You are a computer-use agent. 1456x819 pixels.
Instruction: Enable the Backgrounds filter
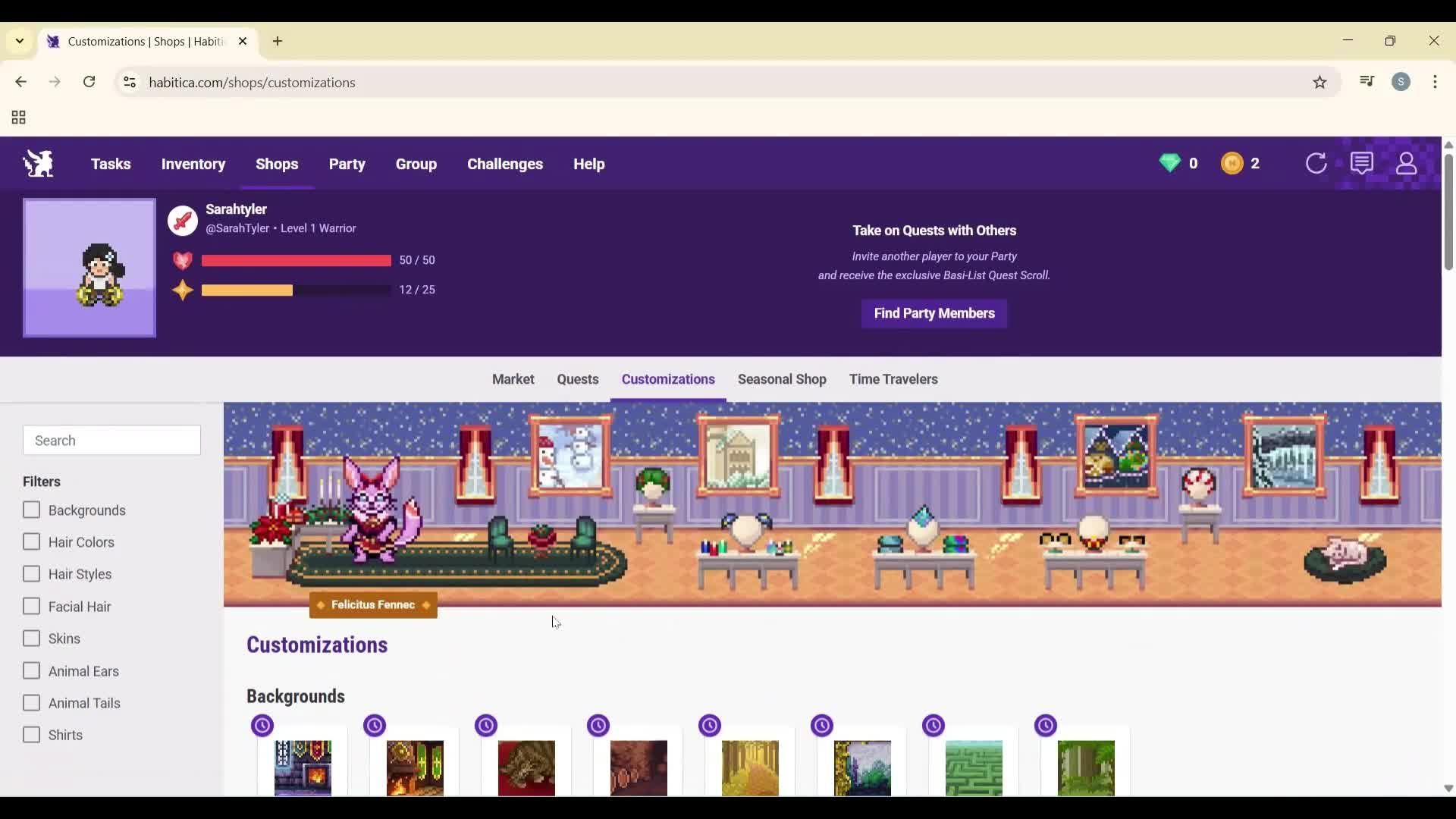32,510
